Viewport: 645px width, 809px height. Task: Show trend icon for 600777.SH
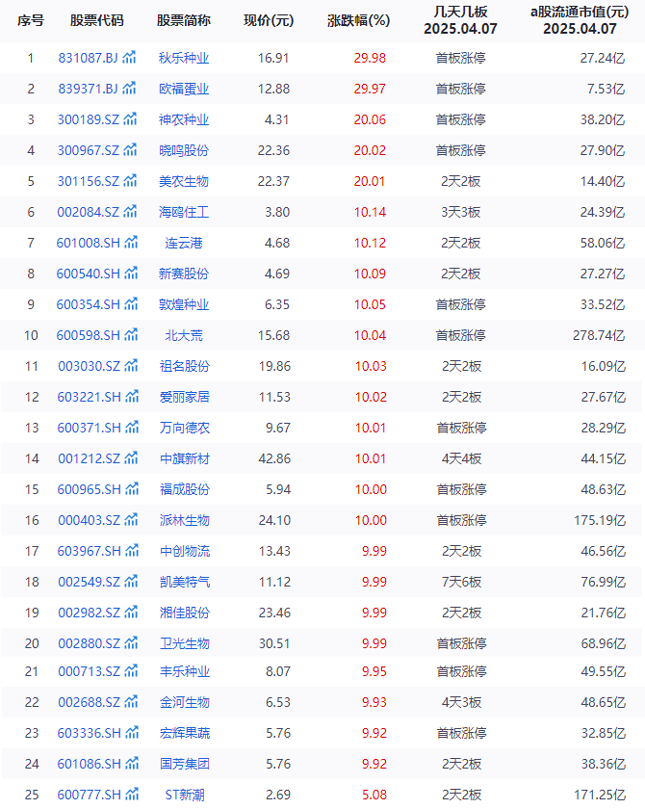tap(133, 794)
